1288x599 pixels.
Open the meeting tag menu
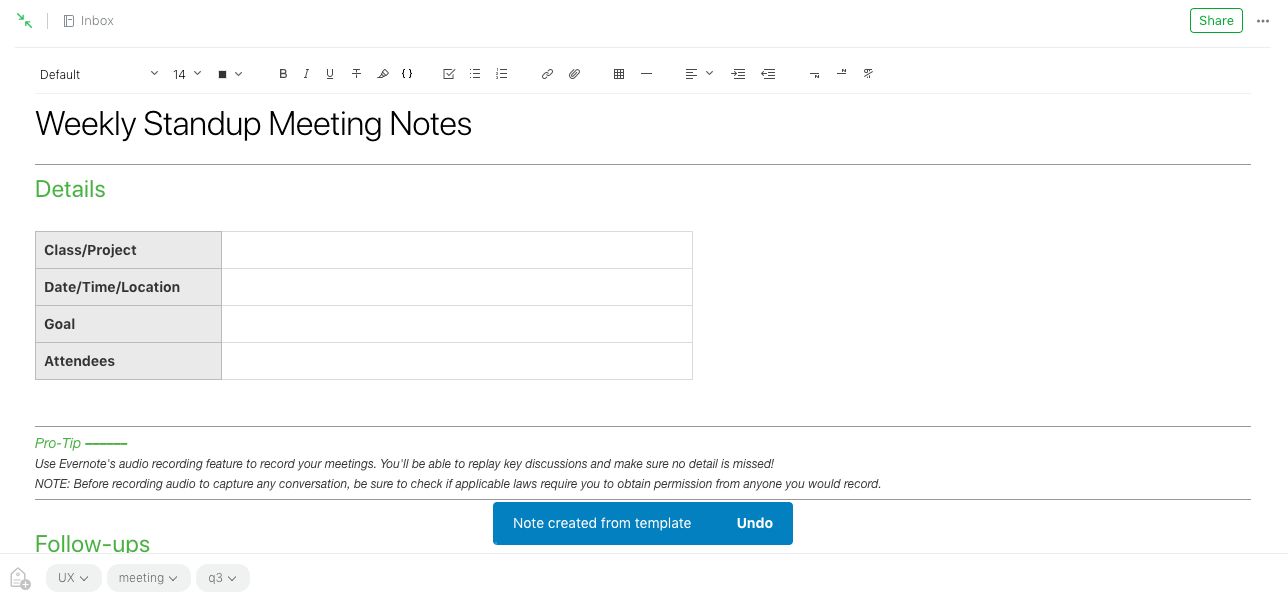(148, 578)
